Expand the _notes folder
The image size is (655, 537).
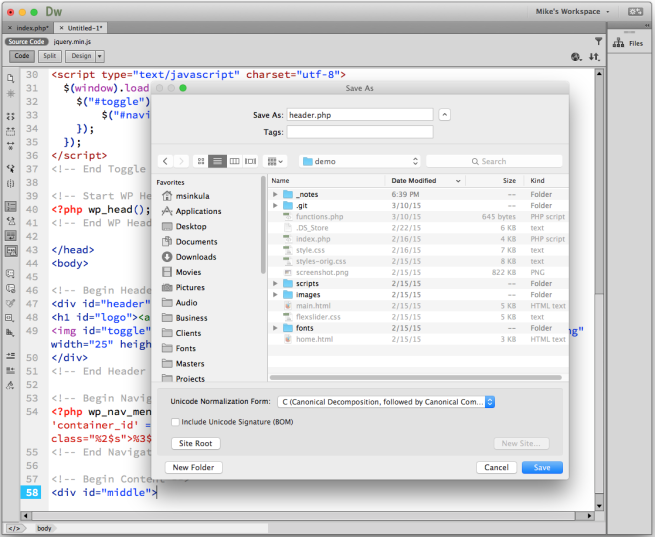[275, 194]
